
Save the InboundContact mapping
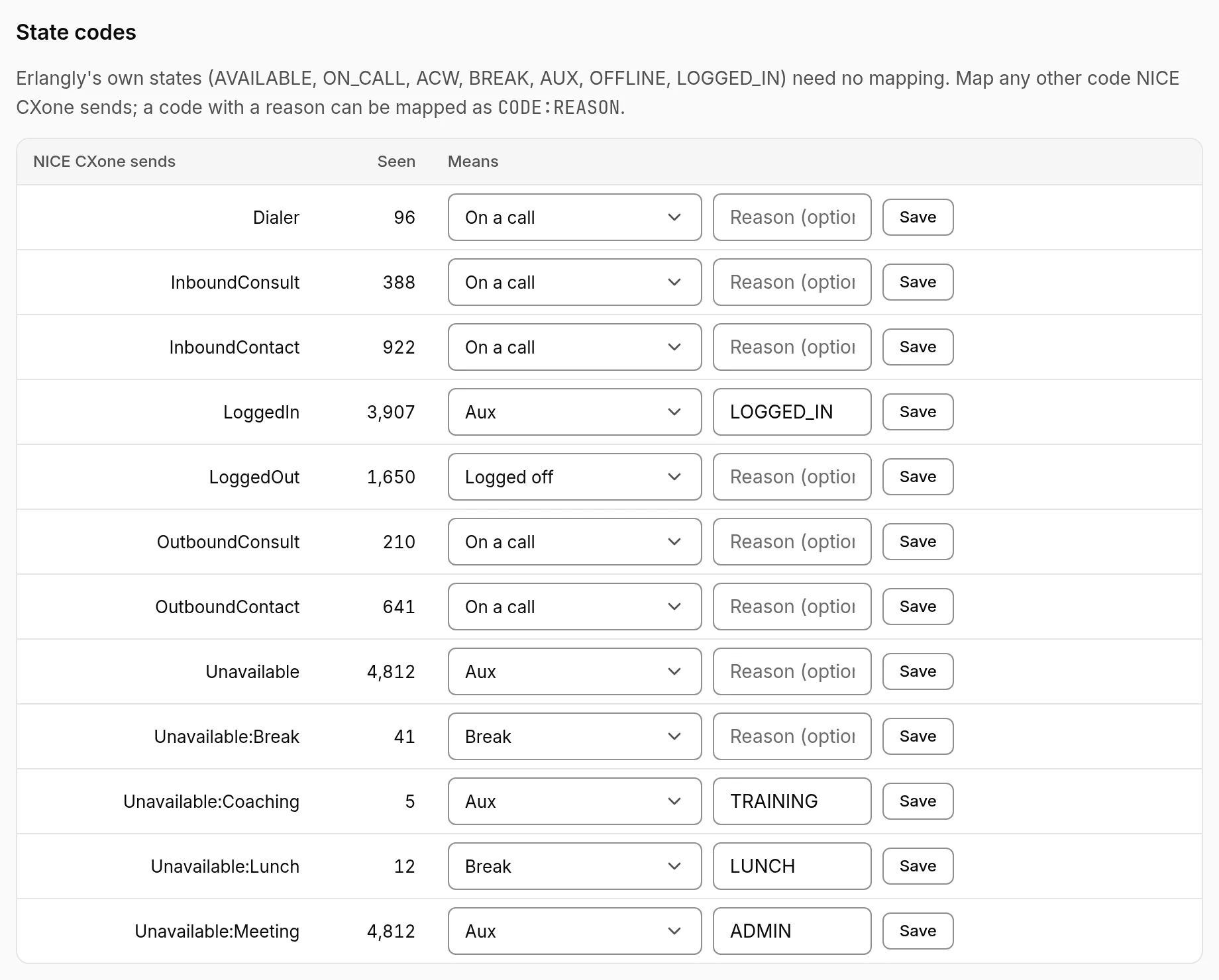pyautogui.click(x=918, y=347)
